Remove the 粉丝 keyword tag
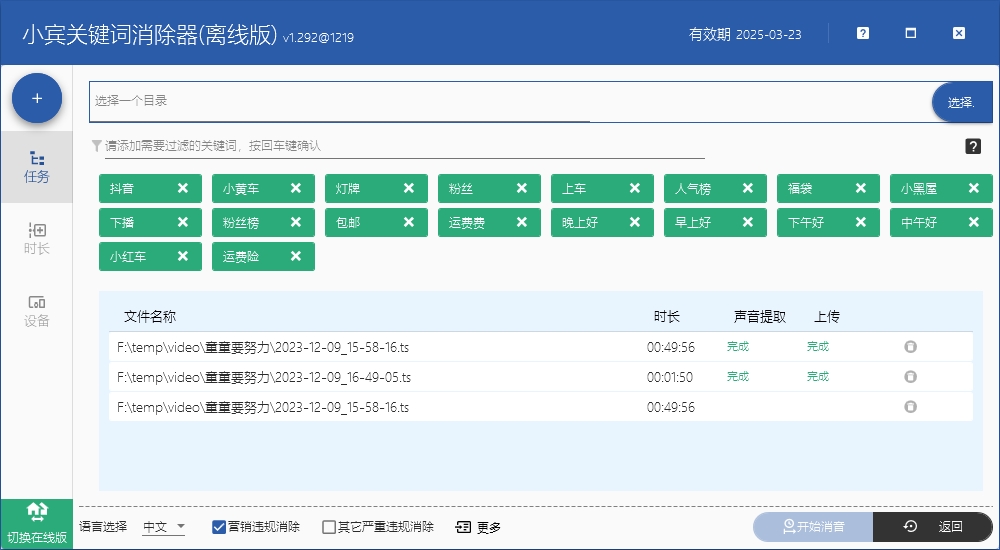This screenshot has height=550, width=1000. click(x=521, y=188)
